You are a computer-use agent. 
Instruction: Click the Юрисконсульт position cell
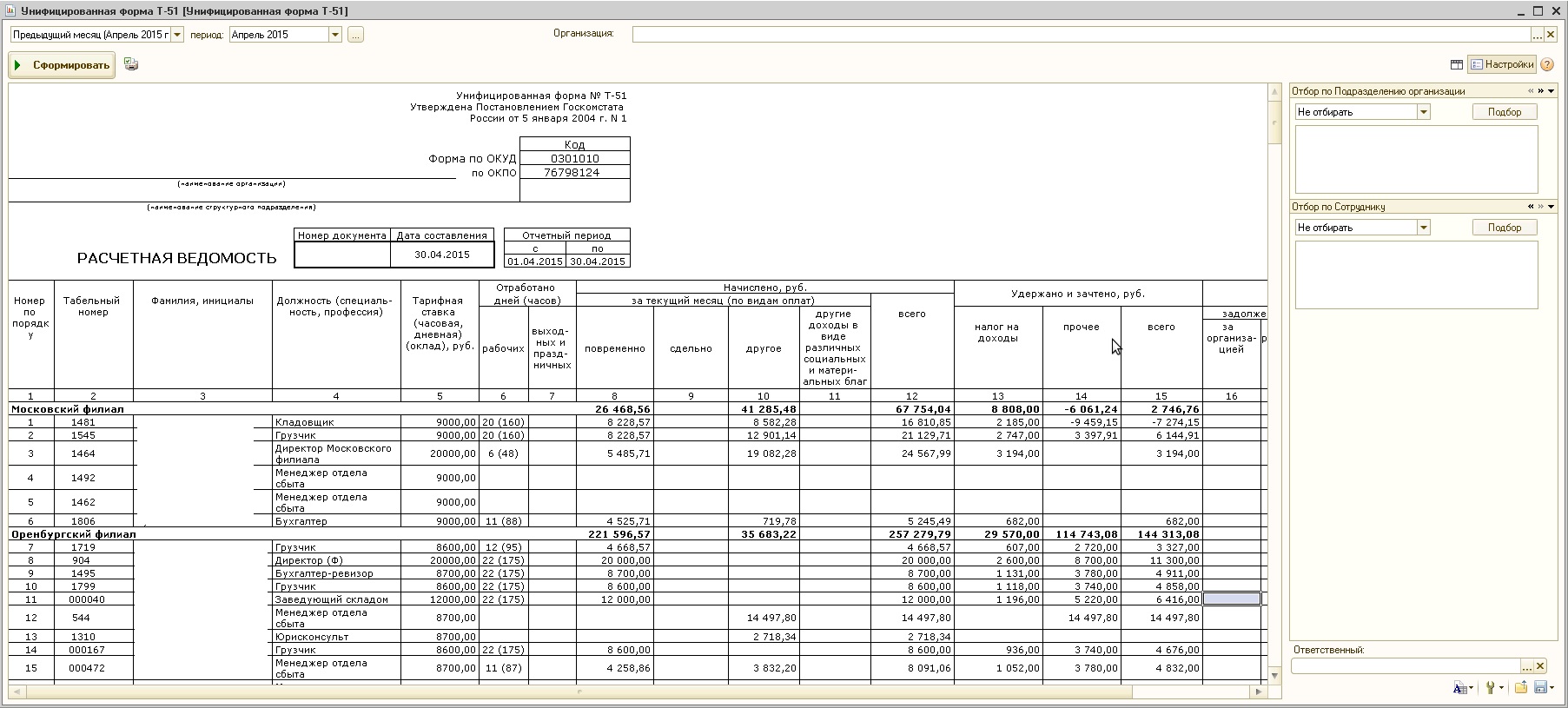(x=336, y=637)
